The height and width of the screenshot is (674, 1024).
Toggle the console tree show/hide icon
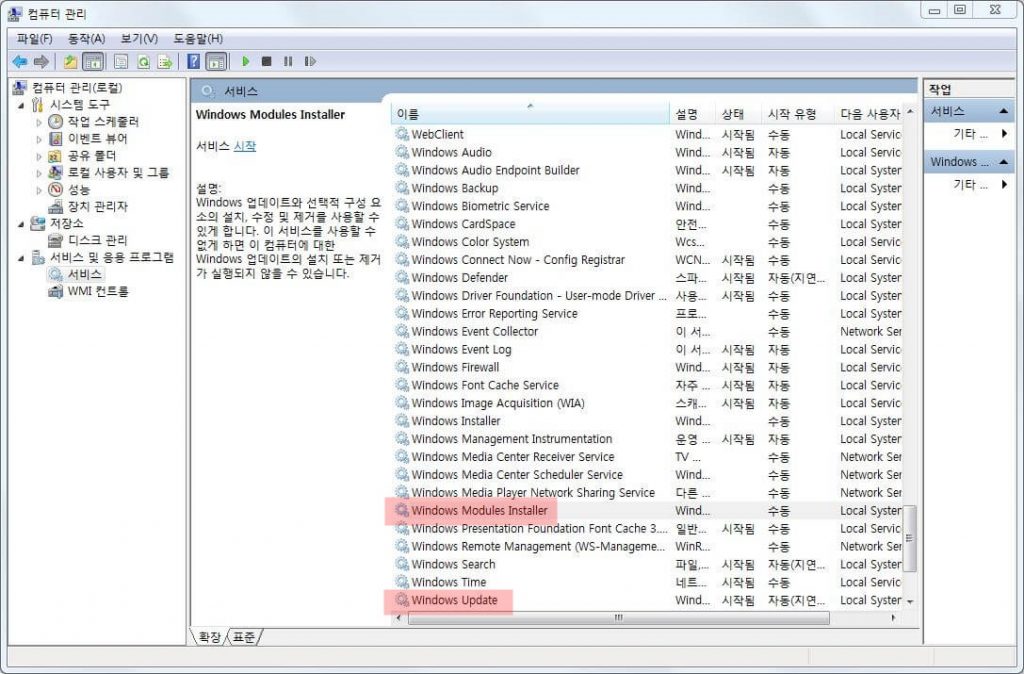pos(93,61)
